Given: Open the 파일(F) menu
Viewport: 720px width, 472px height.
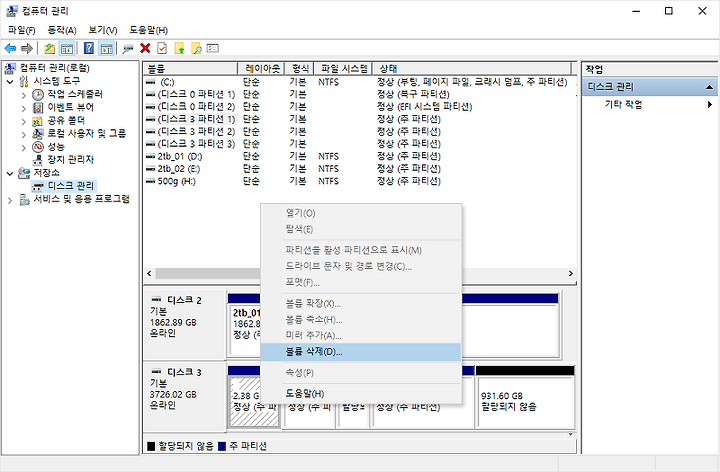Looking at the screenshot, I should pos(22,30).
